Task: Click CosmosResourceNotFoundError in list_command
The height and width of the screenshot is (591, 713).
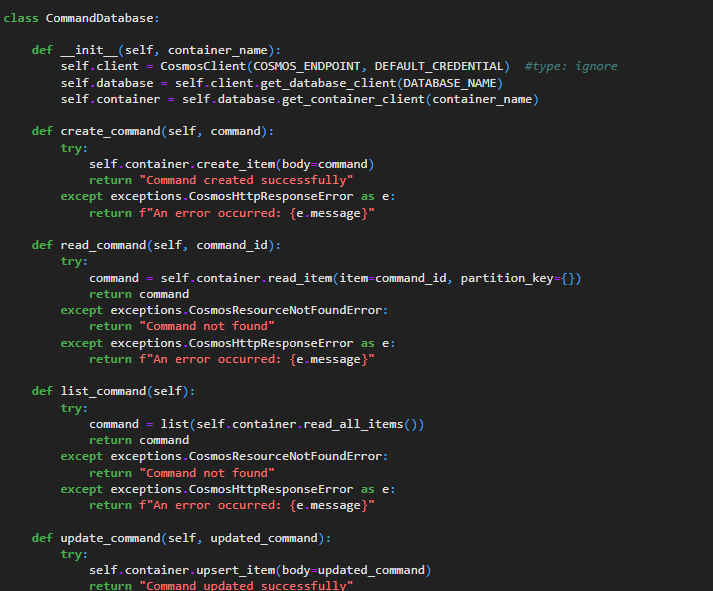Action: (x=285, y=456)
